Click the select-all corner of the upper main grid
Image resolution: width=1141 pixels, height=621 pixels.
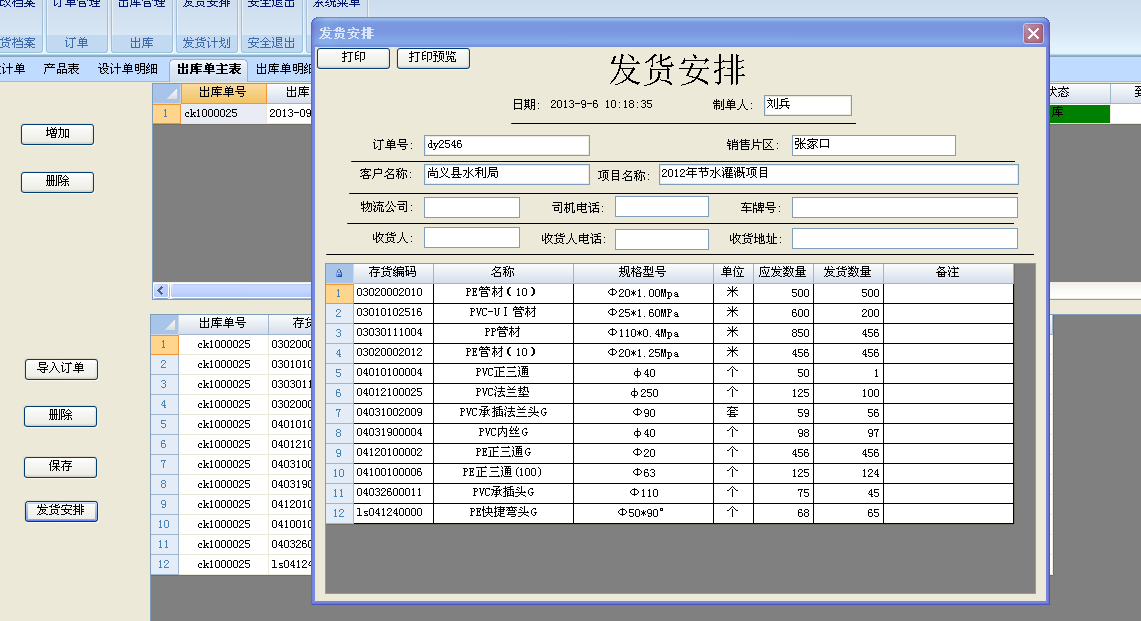pos(167,92)
